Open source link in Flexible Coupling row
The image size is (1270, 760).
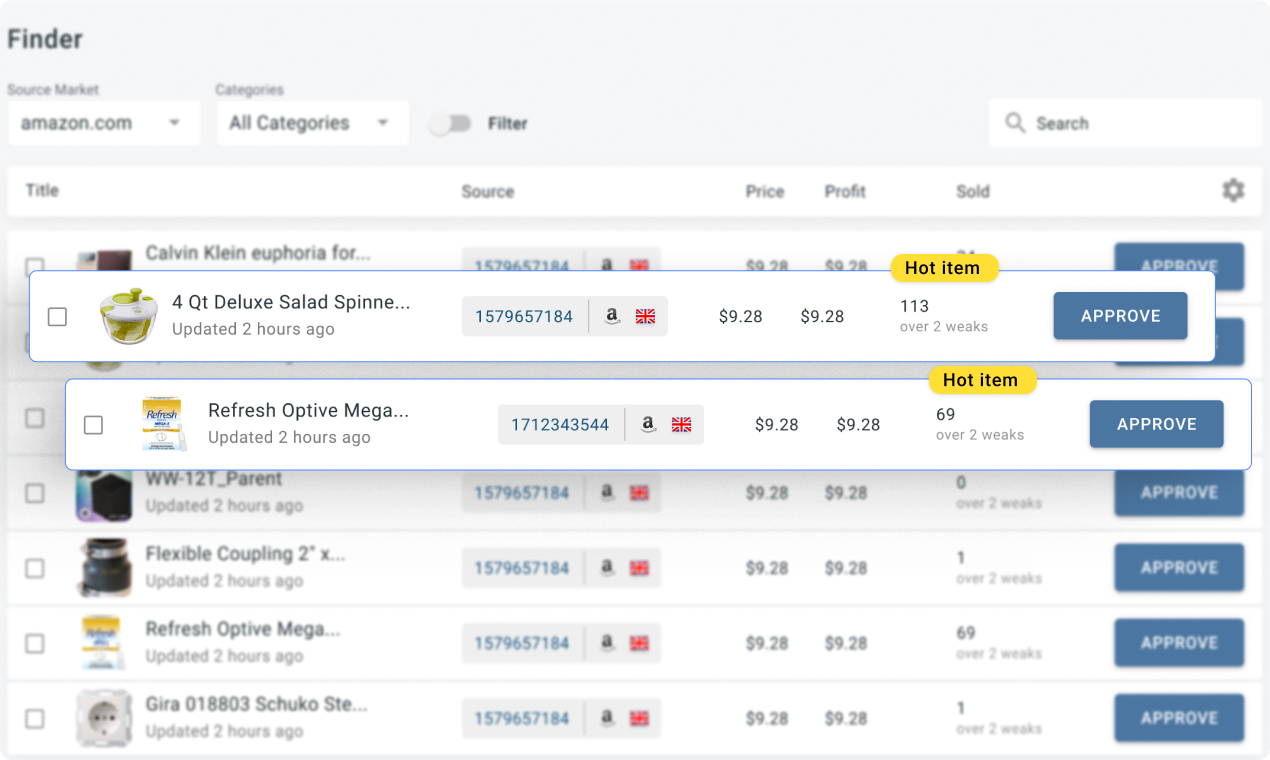tap(522, 567)
